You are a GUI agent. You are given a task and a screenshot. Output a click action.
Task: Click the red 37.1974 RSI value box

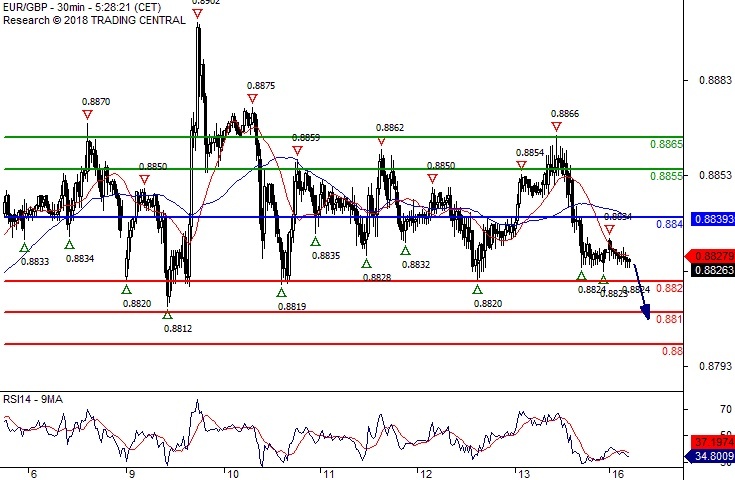pyautogui.click(x=713, y=442)
